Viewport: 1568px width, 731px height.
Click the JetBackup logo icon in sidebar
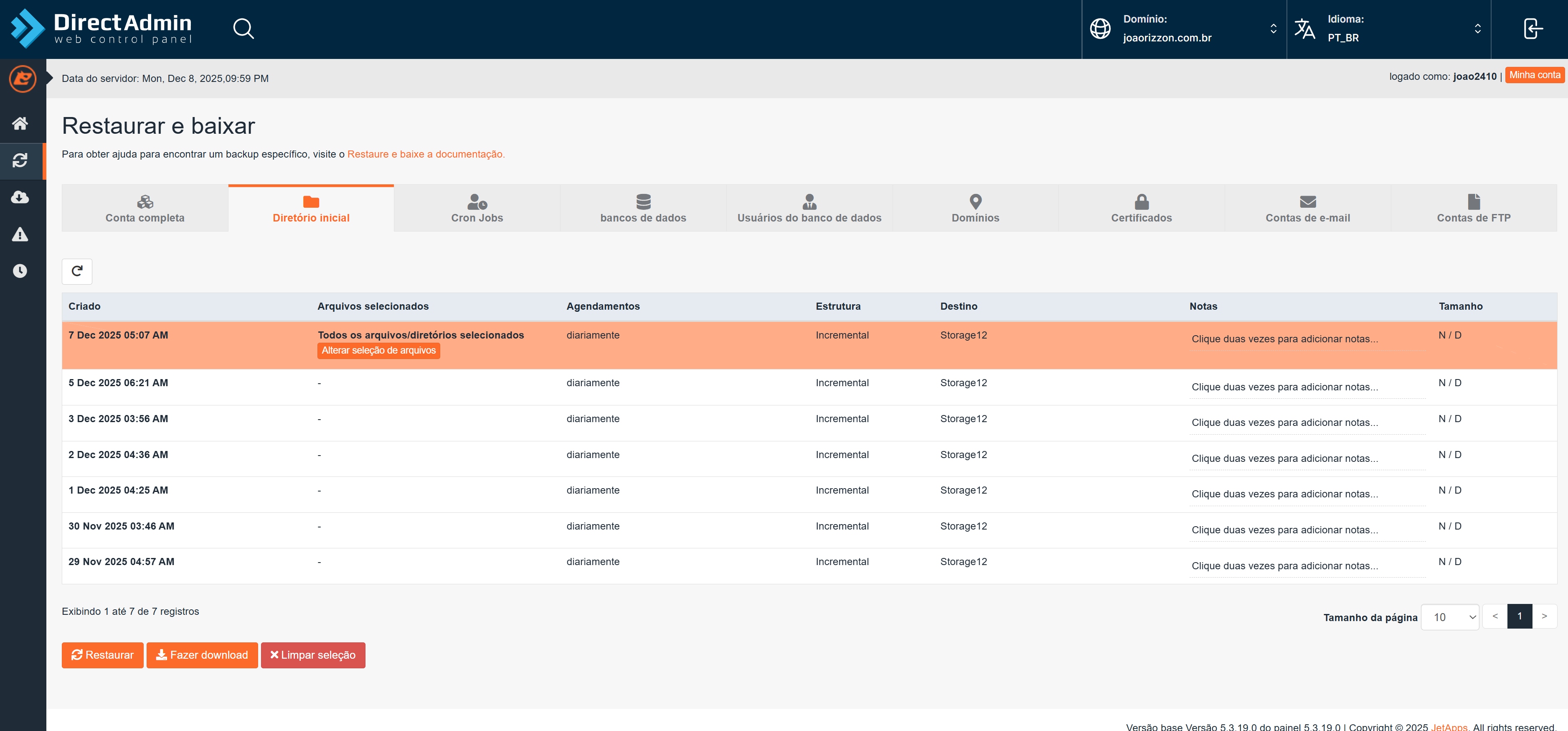(x=23, y=79)
